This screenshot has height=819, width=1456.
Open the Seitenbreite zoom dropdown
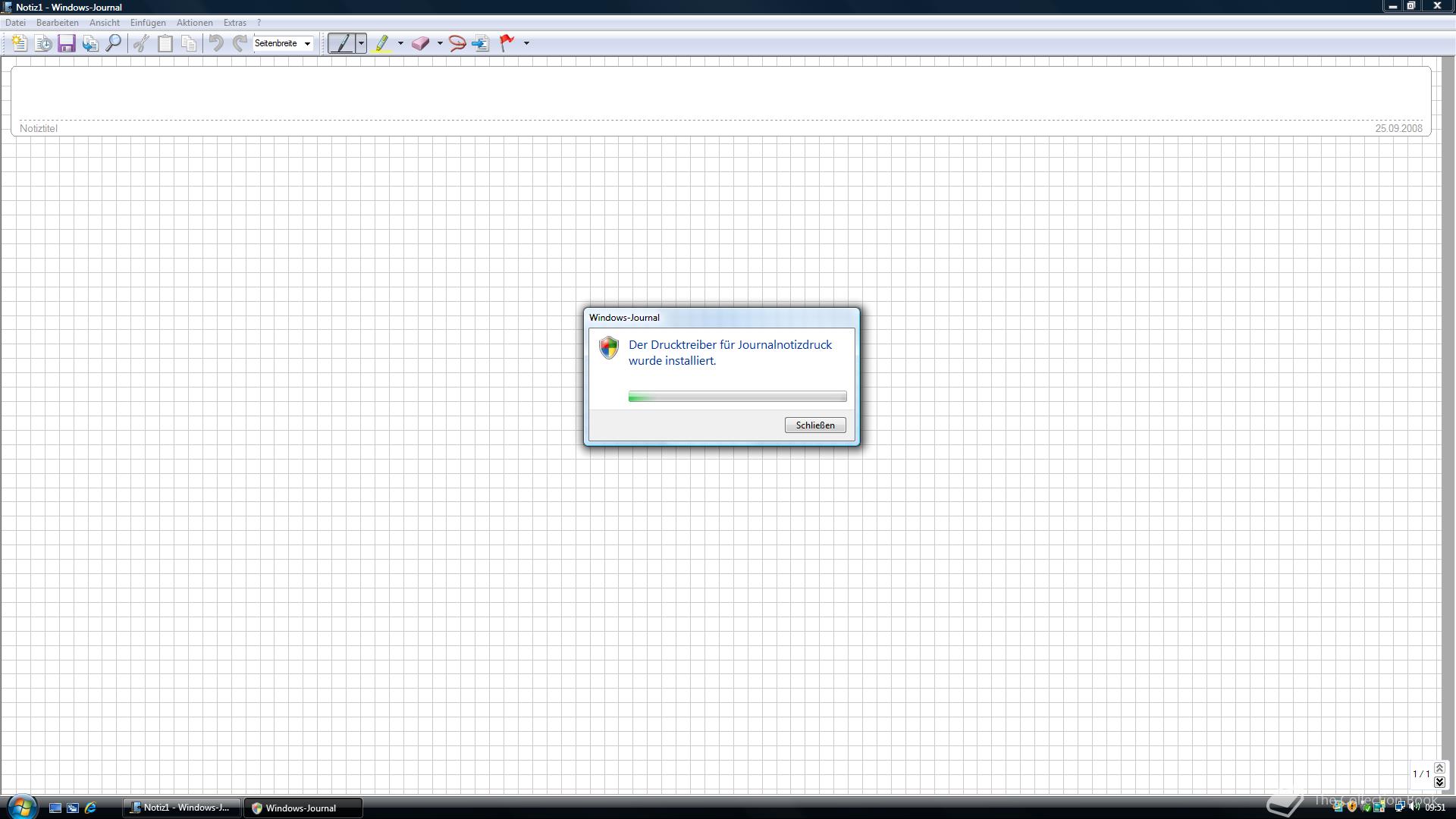283,43
